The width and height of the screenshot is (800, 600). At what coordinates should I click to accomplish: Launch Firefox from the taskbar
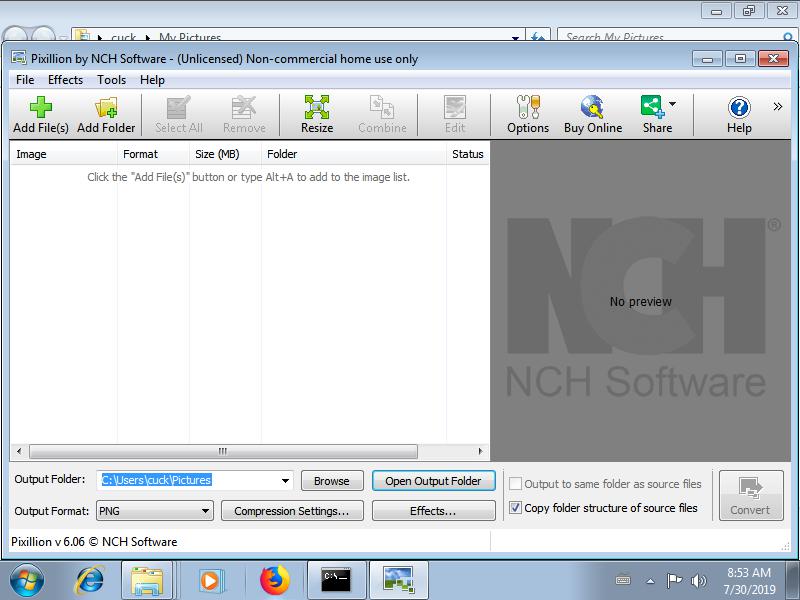point(274,580)
